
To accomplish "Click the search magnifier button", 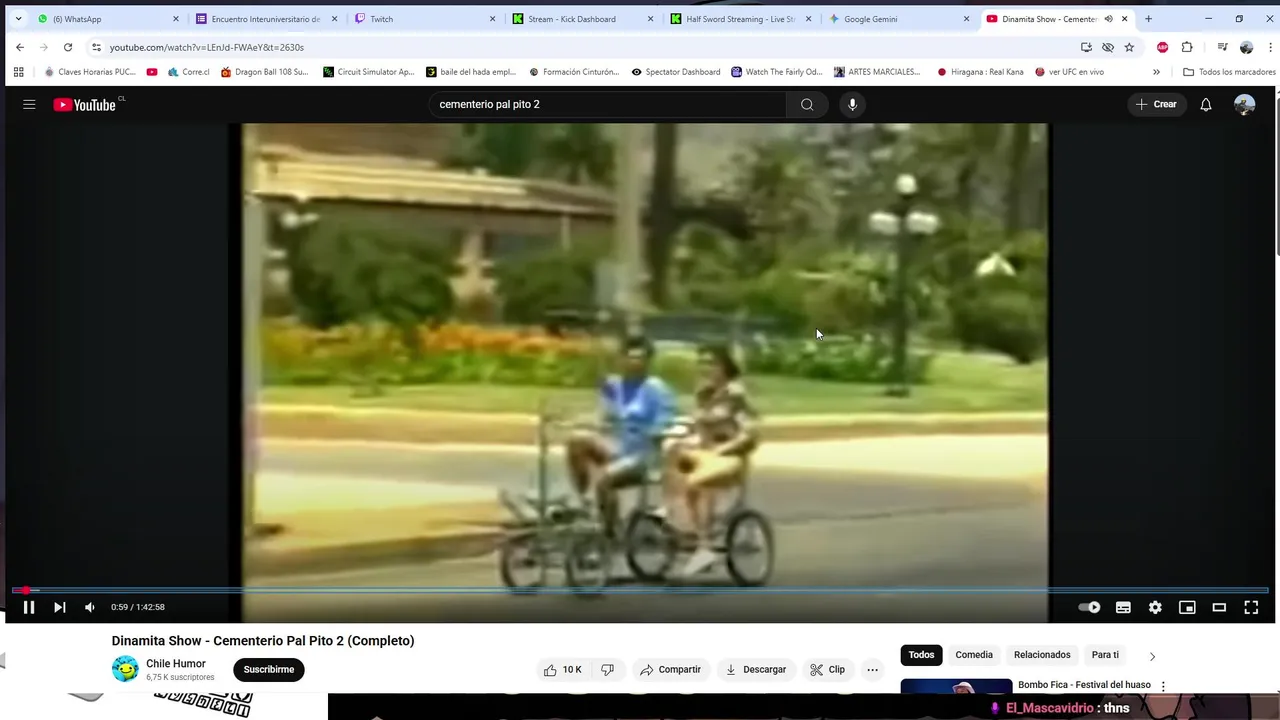I will tap(807, 104).
